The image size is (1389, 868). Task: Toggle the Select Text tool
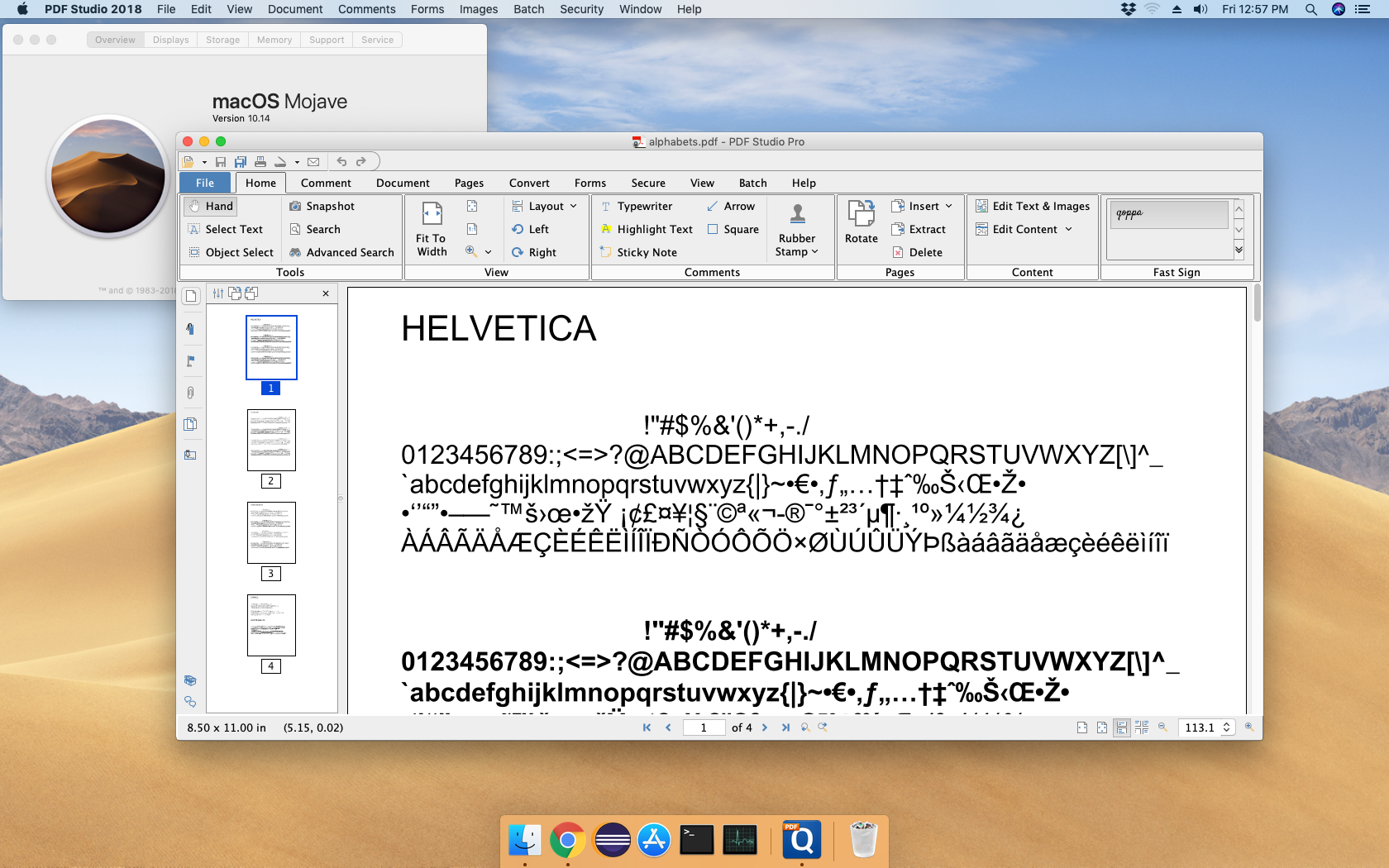coord(226,229)
